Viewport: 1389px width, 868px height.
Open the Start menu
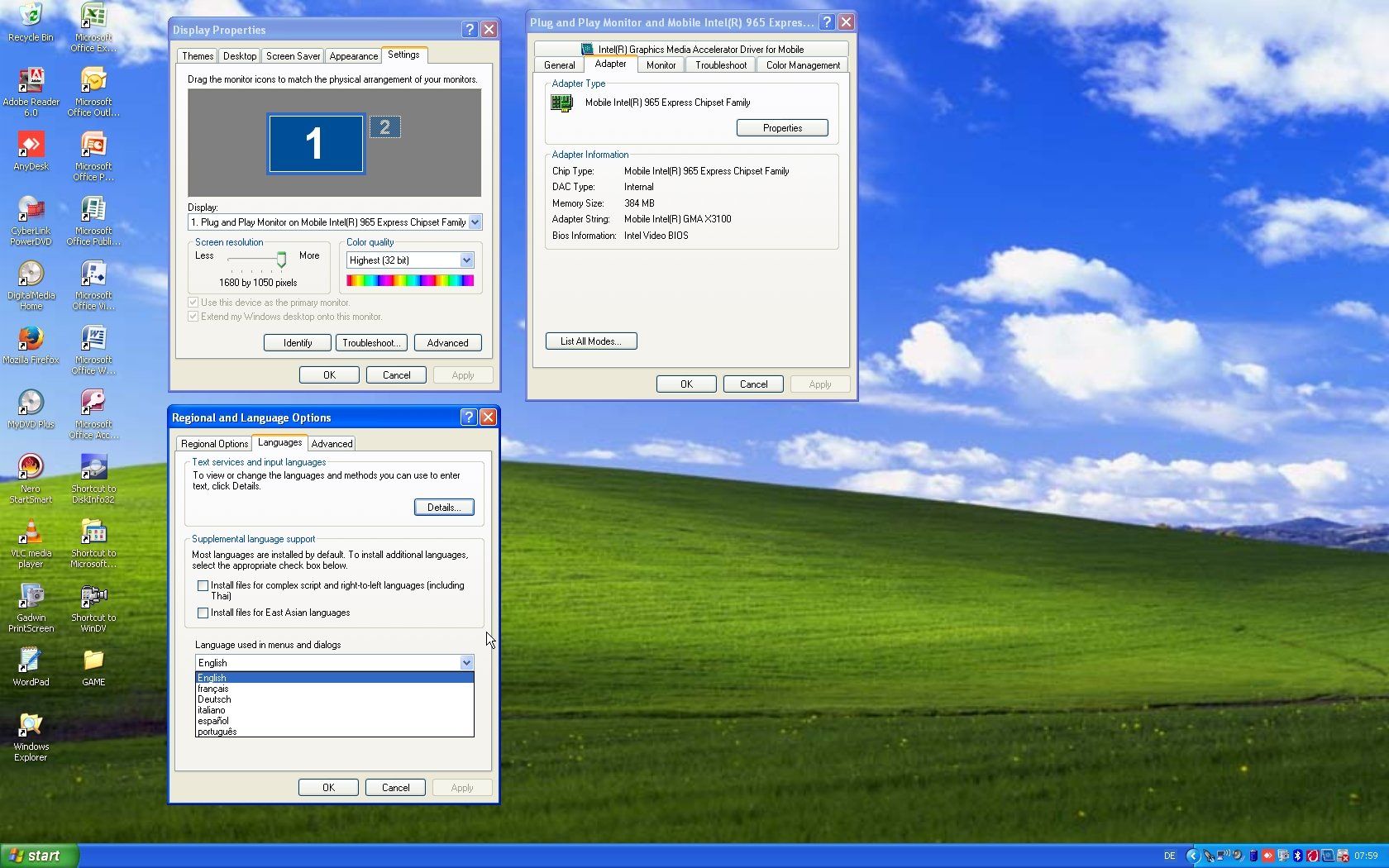point(40,856)
